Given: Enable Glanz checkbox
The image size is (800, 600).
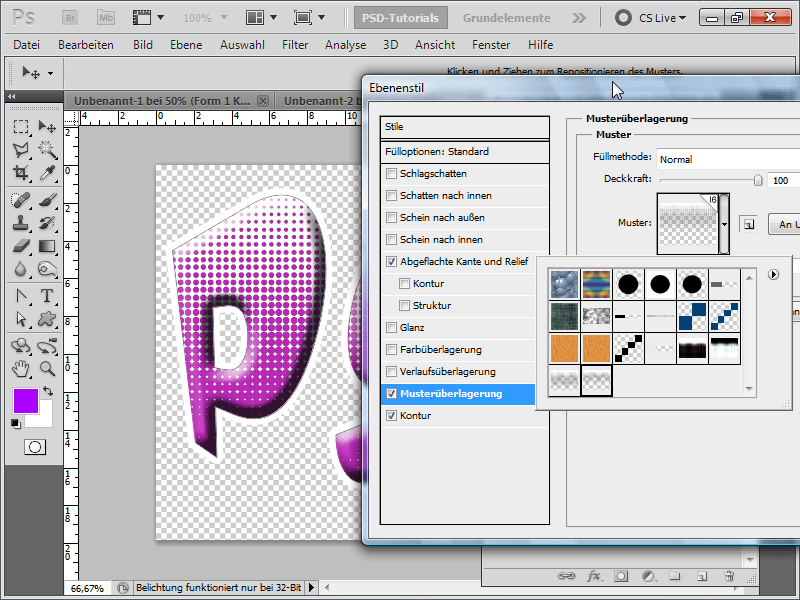Looking at the screenshot, I should [x=391, y=327].
